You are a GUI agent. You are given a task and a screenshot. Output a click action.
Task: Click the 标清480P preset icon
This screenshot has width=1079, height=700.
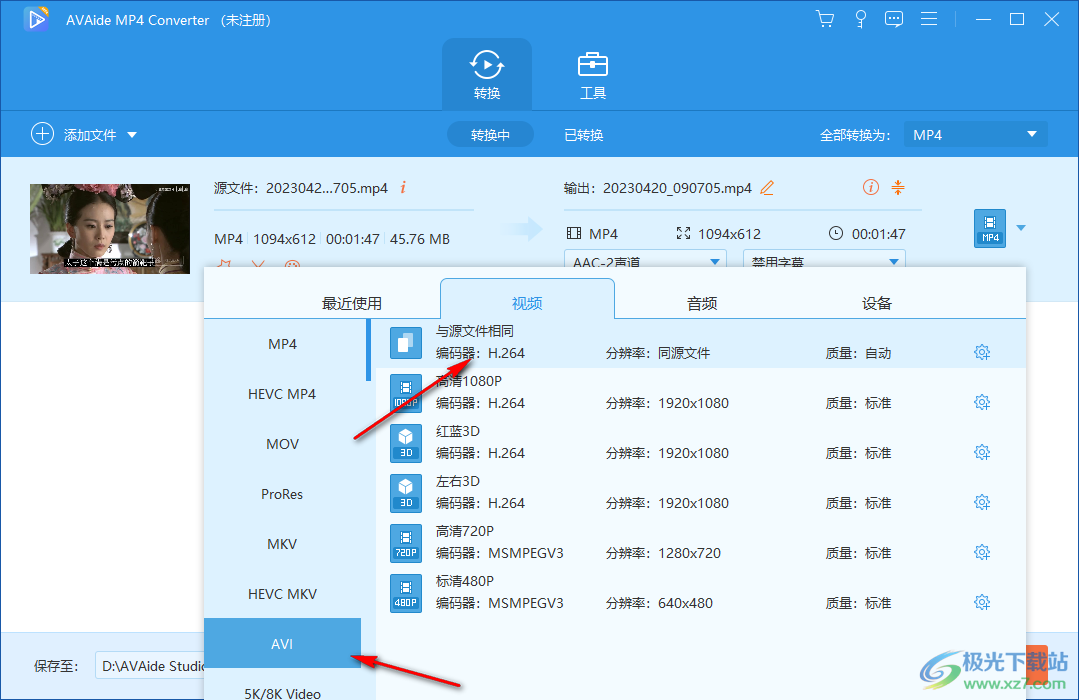click(406, 593)
